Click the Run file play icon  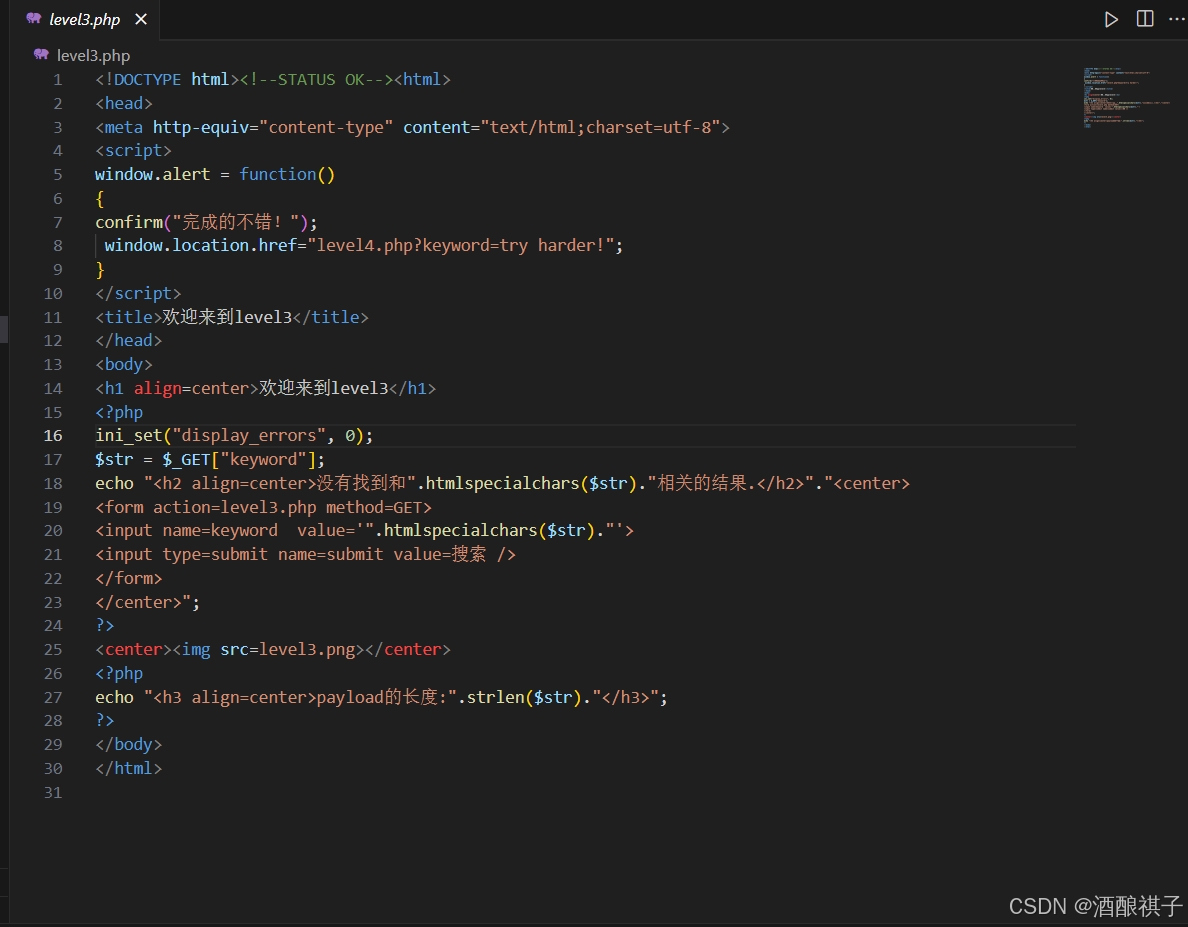[x=1111, y=19]
